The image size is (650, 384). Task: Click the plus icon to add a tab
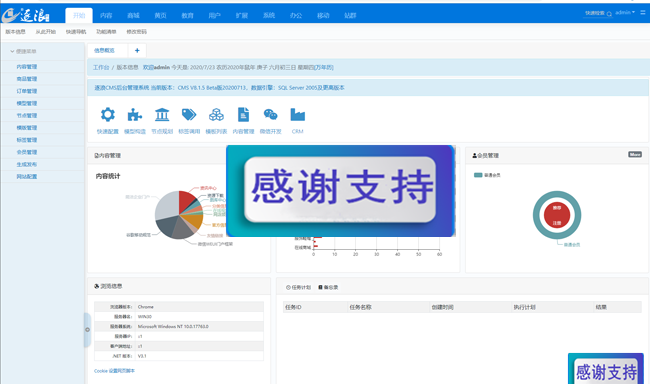click(x=137, y=51)
